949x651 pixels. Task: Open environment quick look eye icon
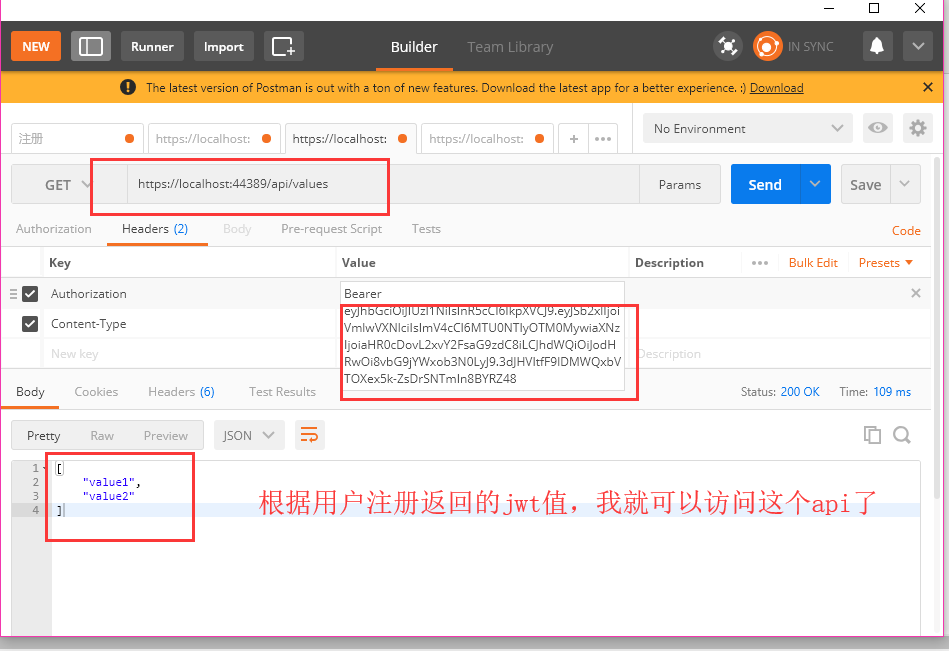click(x=878, y=128)
